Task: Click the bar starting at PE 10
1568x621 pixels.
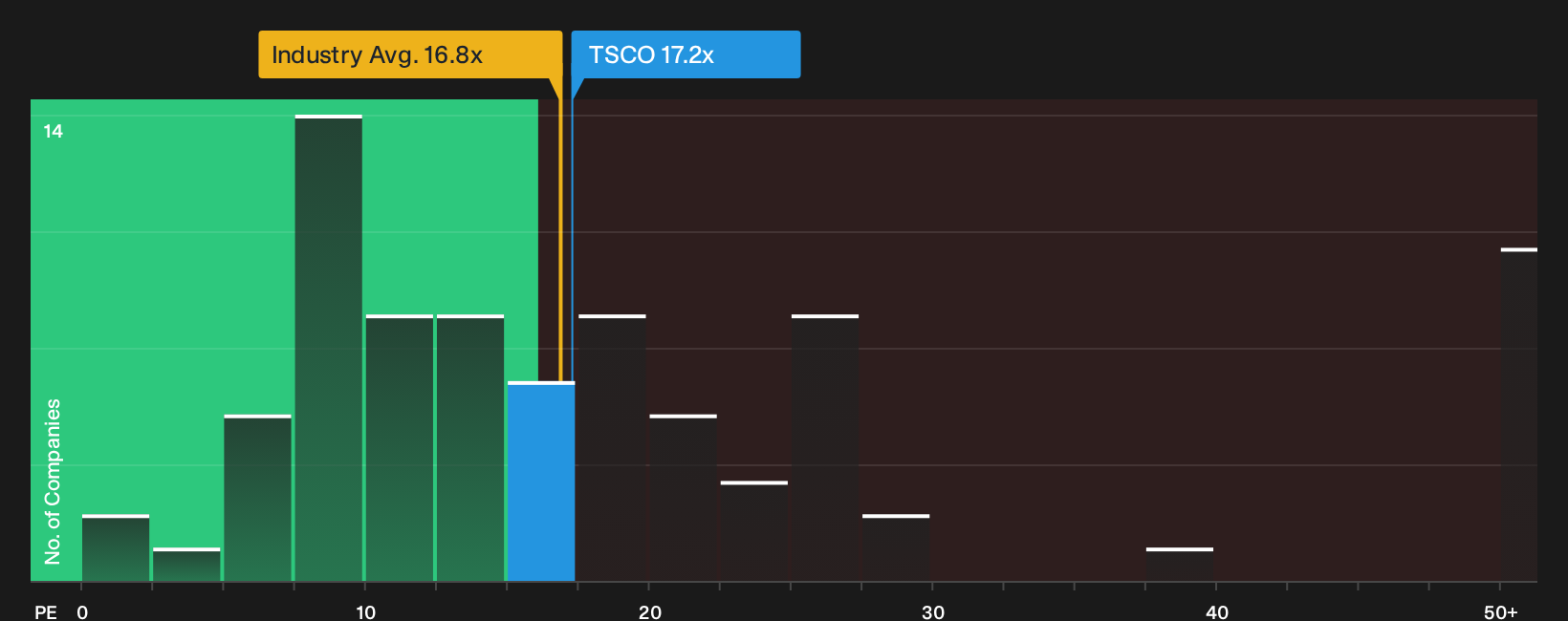Action: point(400,448)
